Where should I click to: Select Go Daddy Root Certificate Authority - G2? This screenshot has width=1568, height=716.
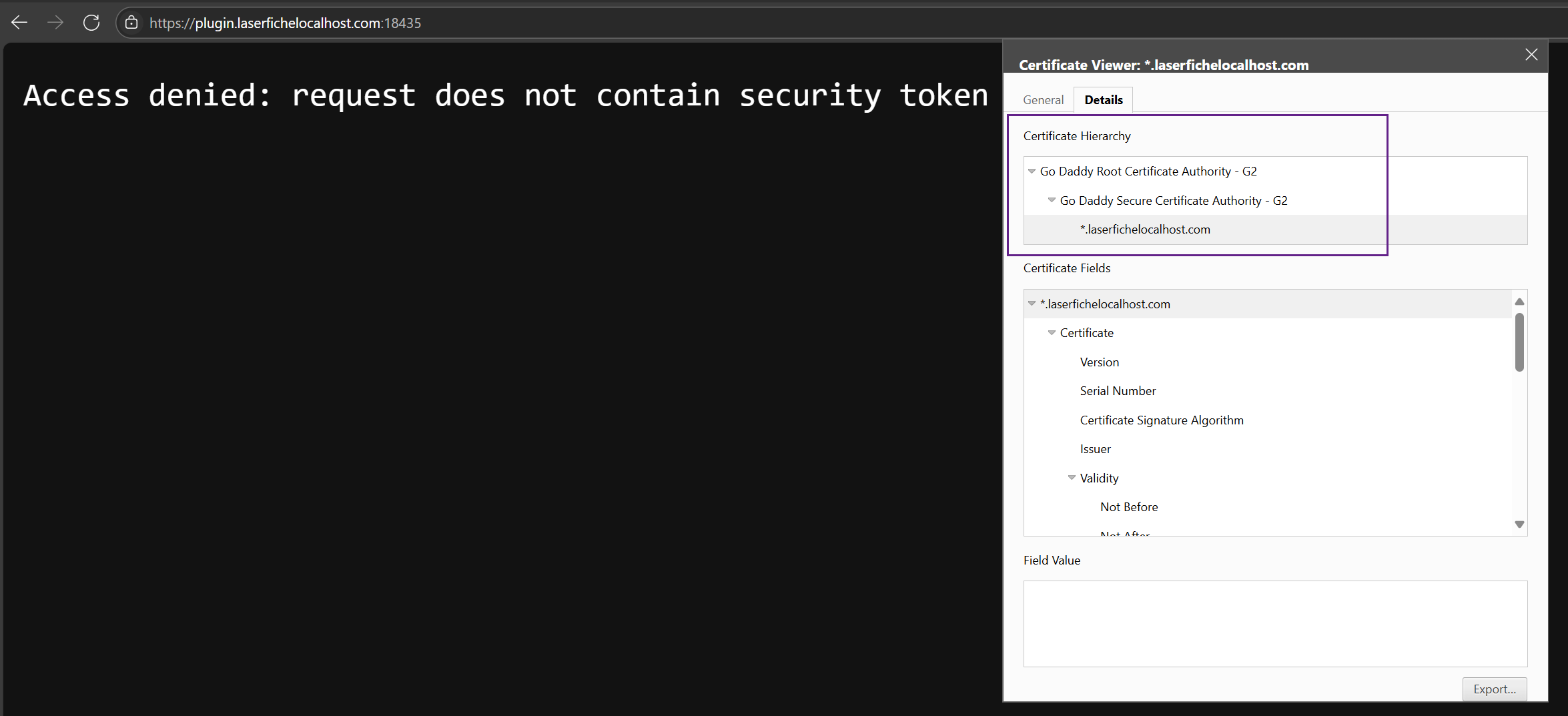tap(1148, 171)
